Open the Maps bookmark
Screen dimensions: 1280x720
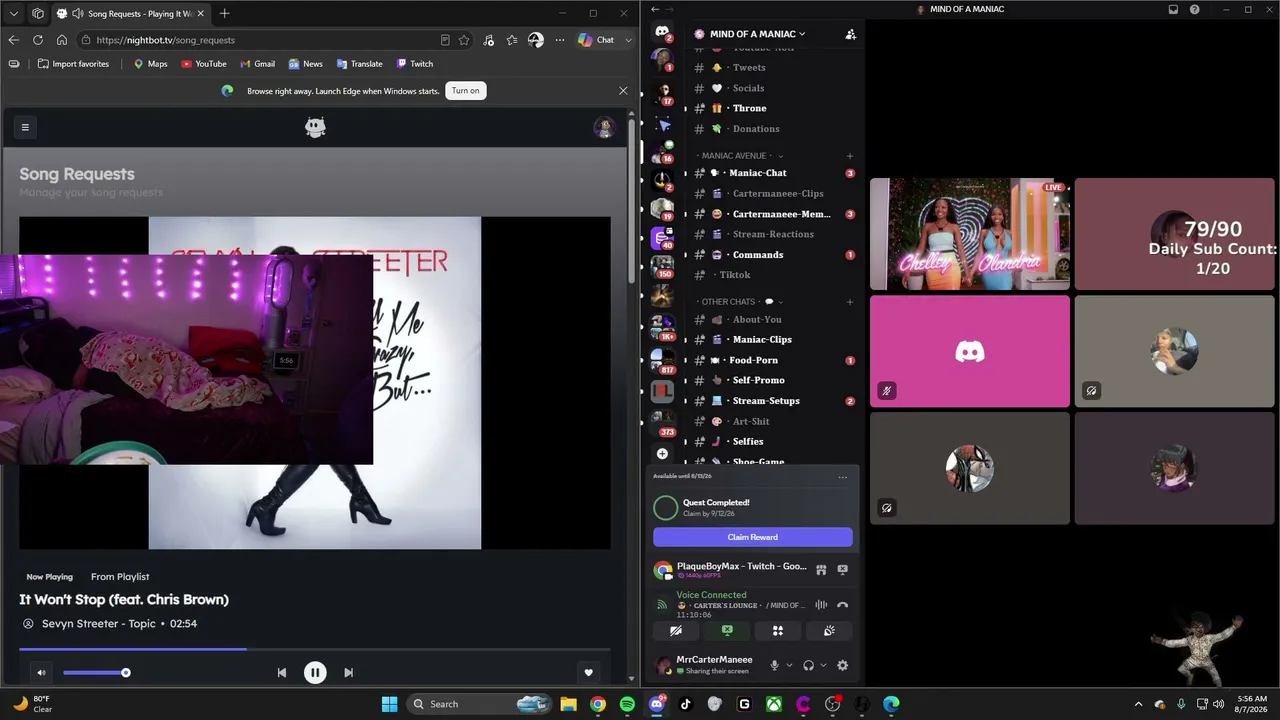(151, 64)
